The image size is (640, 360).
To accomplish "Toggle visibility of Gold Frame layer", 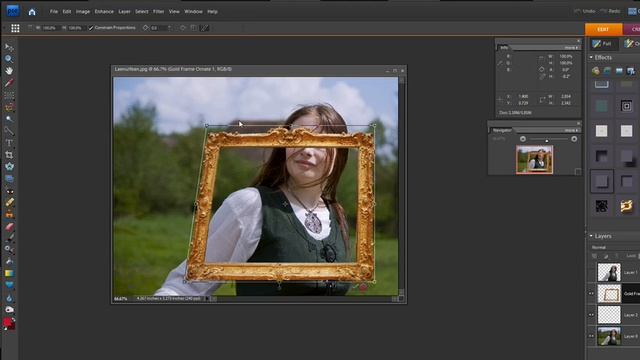I will [x=591, y=294].
